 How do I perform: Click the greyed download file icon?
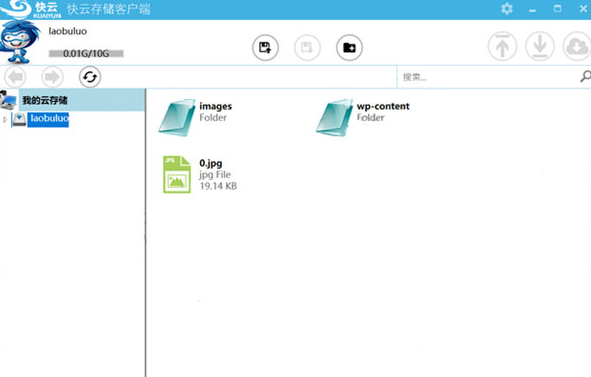pyautogui.click(x=307, y=48)
